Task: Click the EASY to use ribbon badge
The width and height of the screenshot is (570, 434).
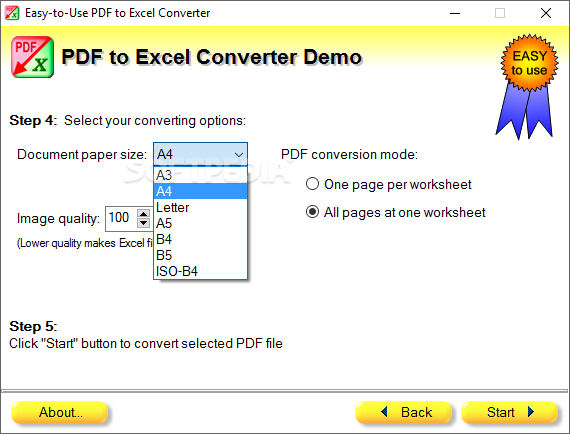Action: click(527, 87)
